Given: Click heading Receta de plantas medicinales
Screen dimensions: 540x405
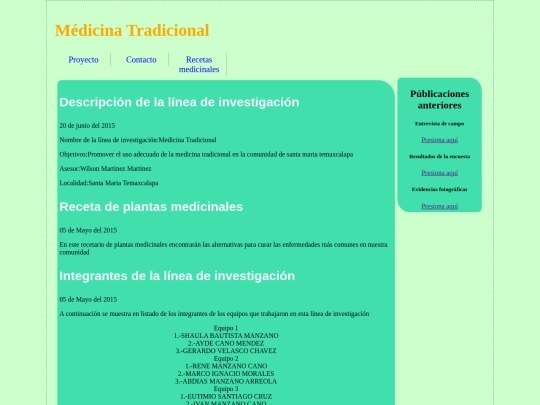Looking at the screenshot, I should pos(151,207).
